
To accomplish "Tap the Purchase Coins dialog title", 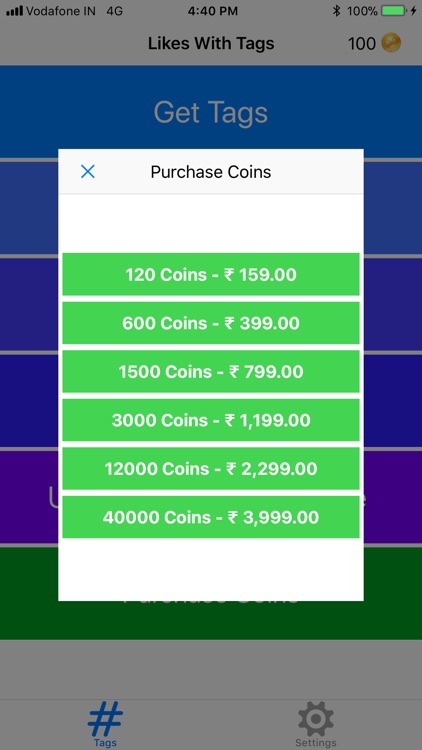I will coord(211,172).
